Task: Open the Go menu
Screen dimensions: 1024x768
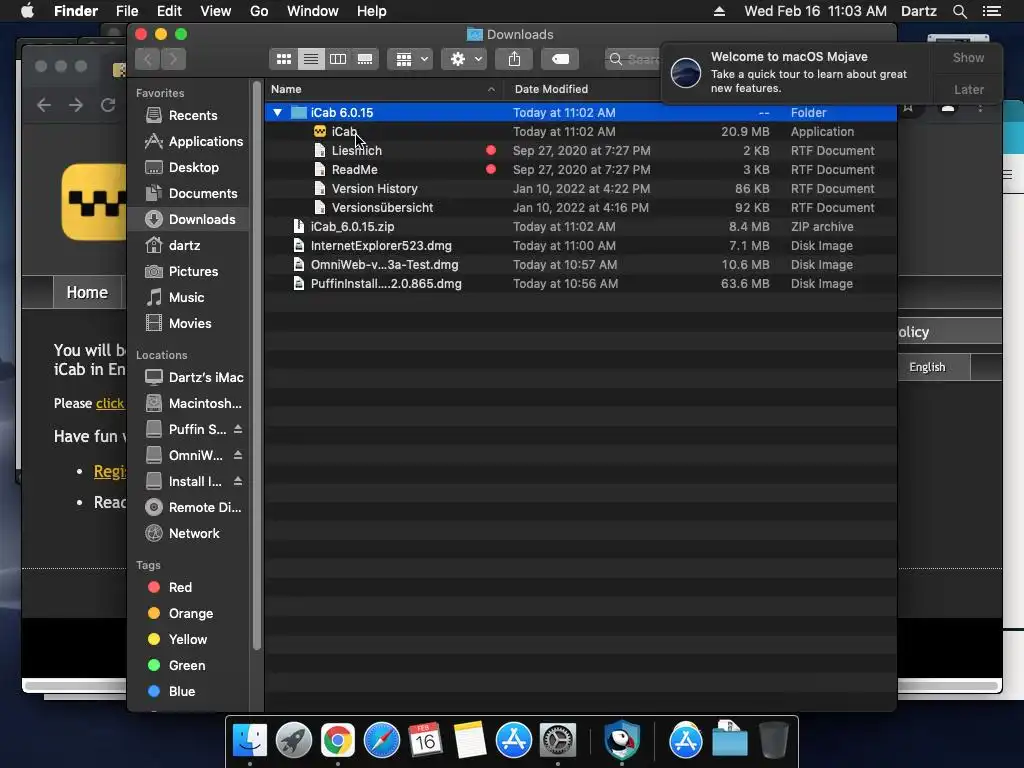Action: point(259,11)
